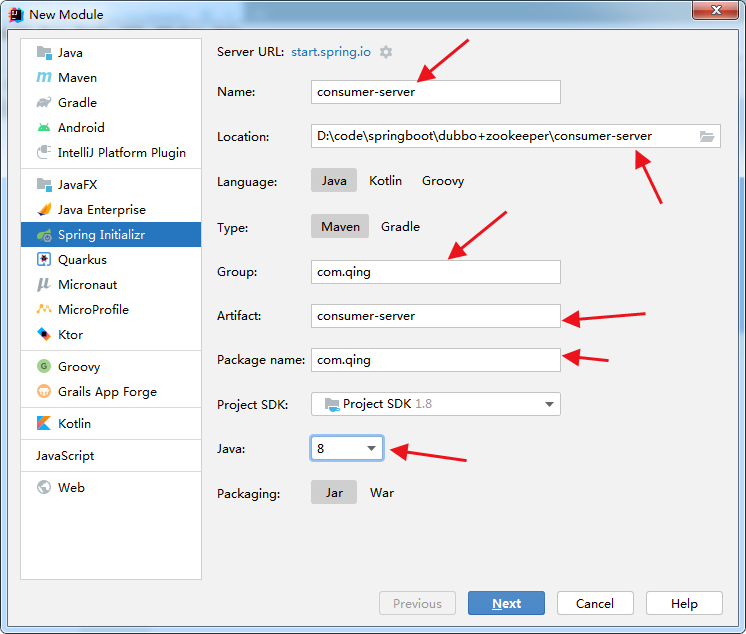
Task: Select Quarkus module type
Action: point(111,259)
